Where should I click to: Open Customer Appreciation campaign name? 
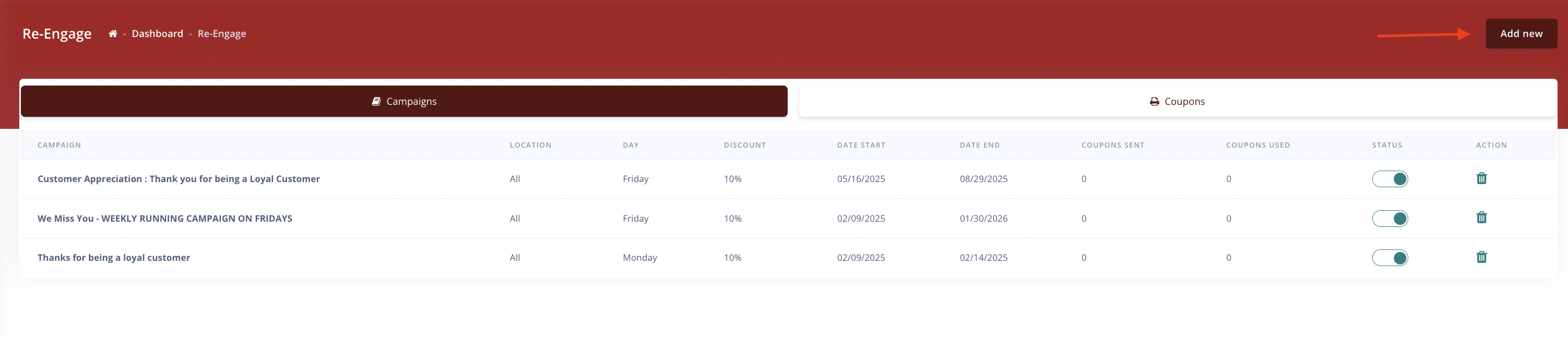pos(179,179)
